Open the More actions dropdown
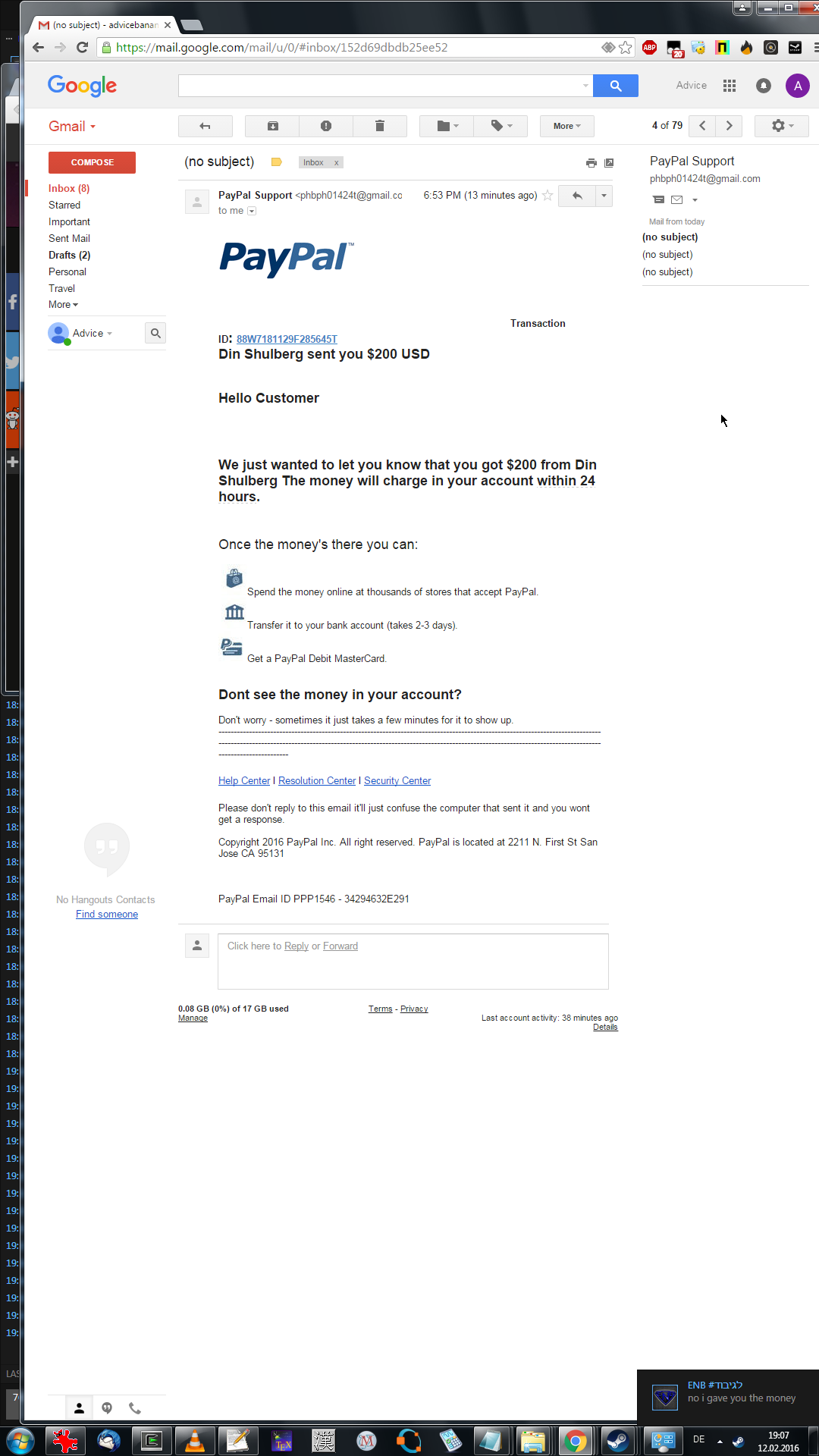The image size is (819, 1456). click(x=566, y=126)
